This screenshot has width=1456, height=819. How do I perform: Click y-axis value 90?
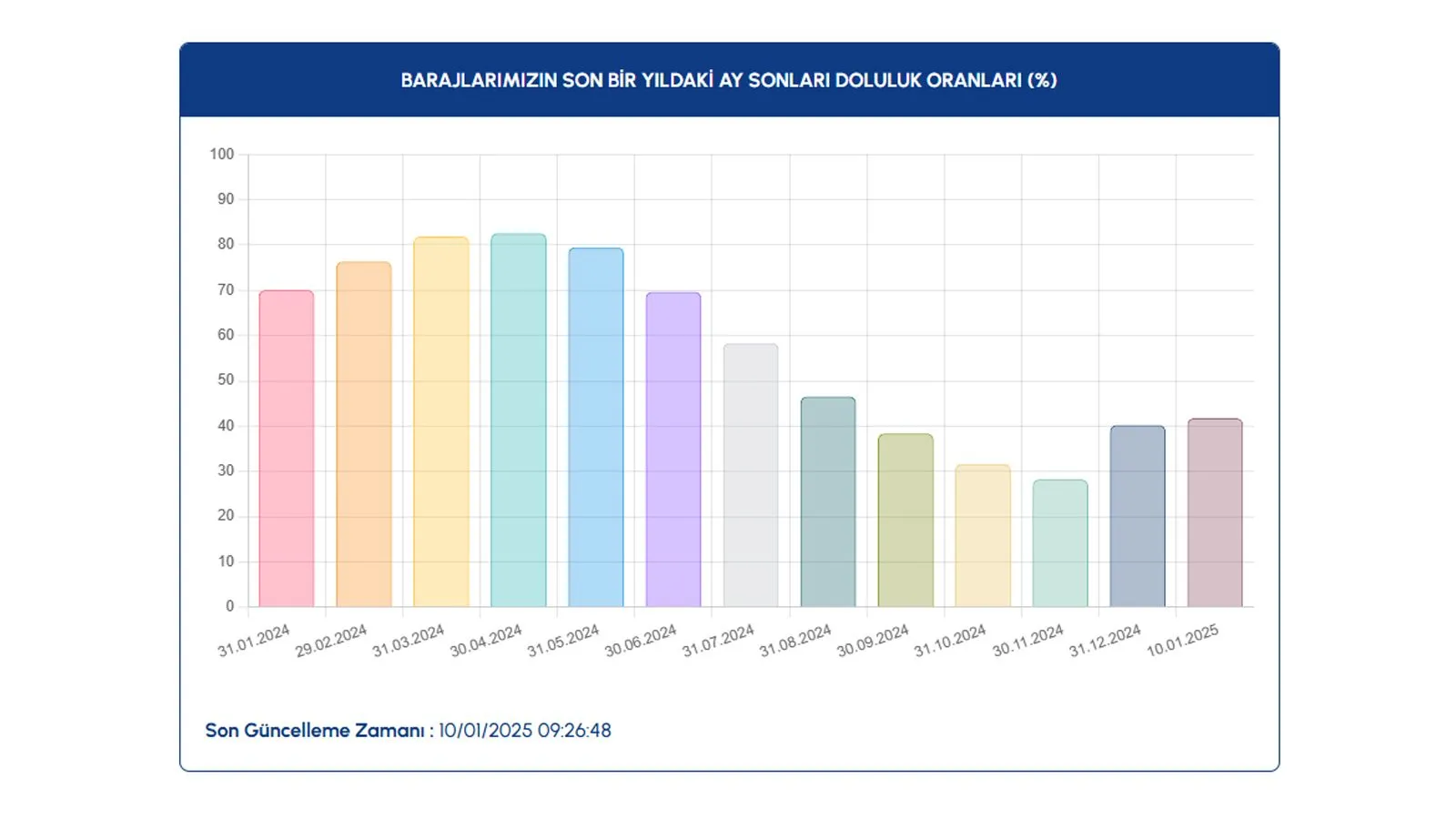tap(226, 199)
